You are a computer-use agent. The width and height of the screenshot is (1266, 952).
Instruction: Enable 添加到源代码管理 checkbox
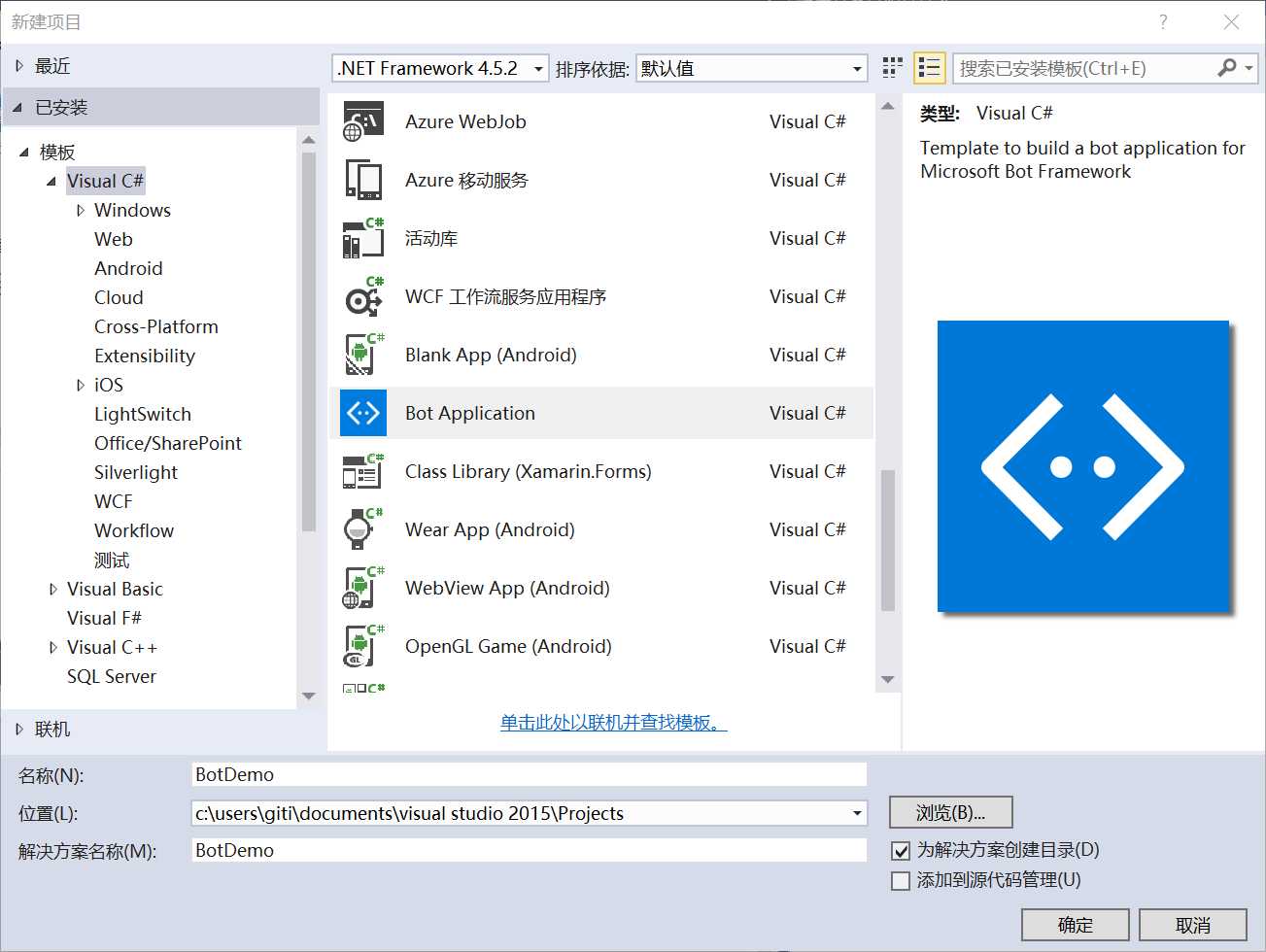[901, 881]
